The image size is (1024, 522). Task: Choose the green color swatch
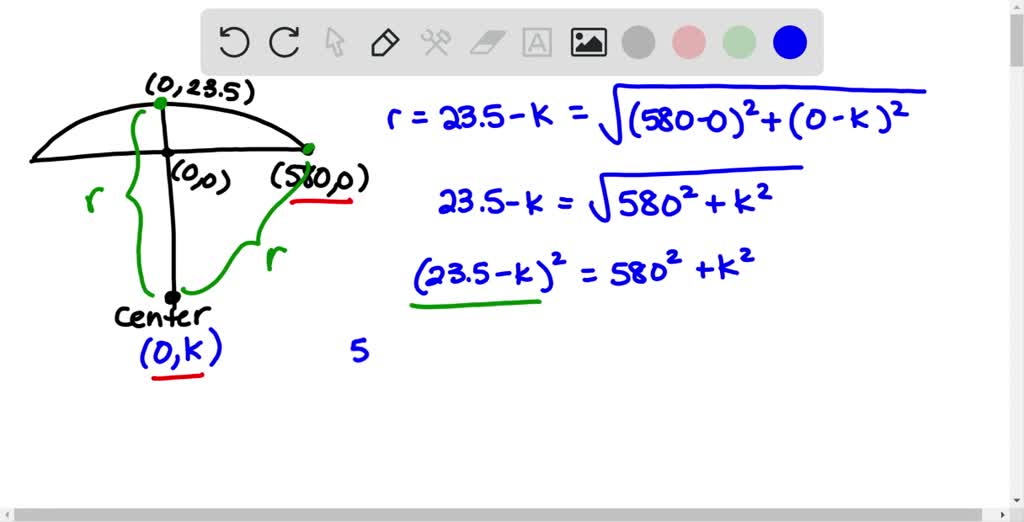point(739,42)
